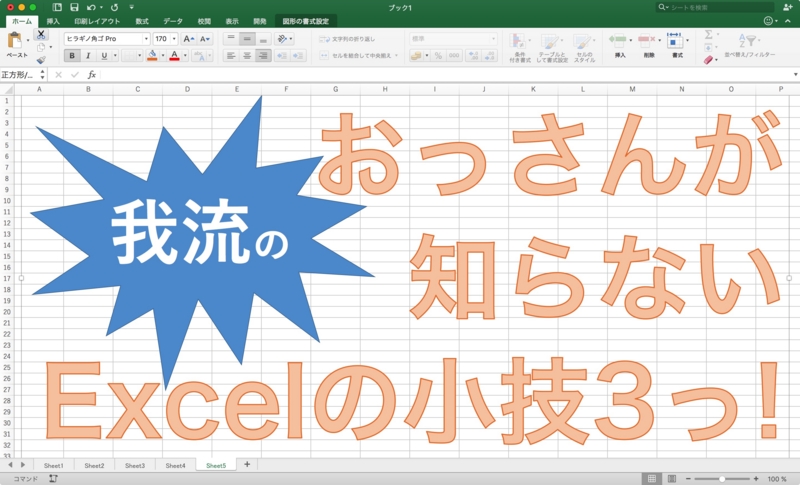800x485 pixels.
Task: Set middle vertical alignment
Action: (x=247, y=39)
